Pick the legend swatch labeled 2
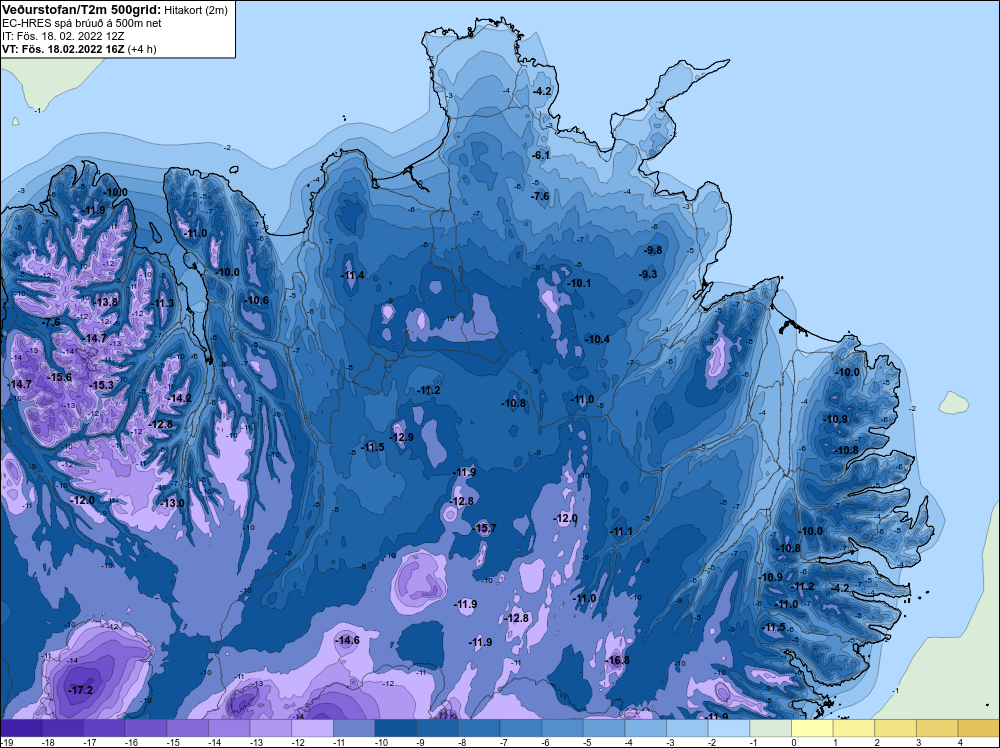The image size is (1000, 748). (x=895, y=728)
